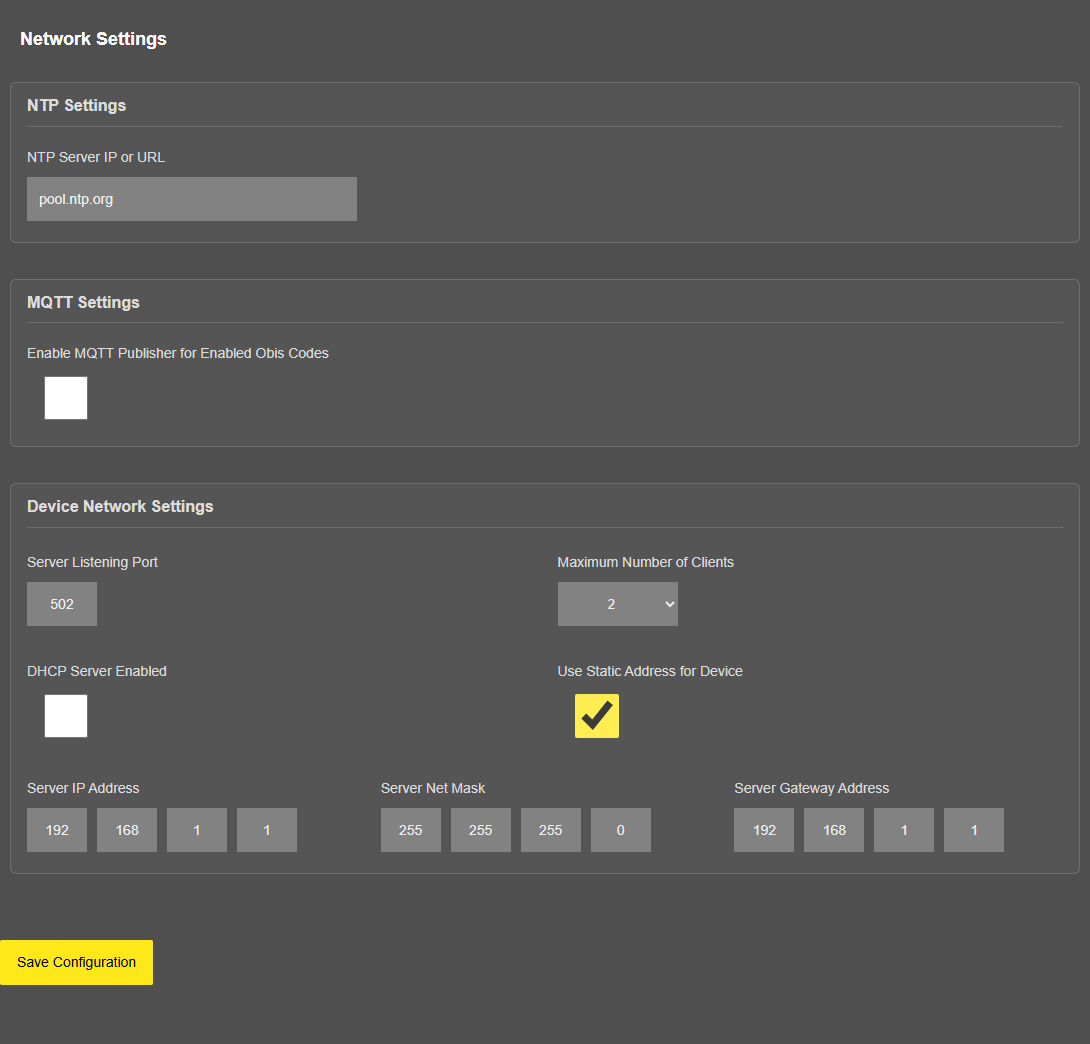1090x1044 pixels.
Task: Open Maximum Number of Clients dropdown
Action: coord(617,604)
